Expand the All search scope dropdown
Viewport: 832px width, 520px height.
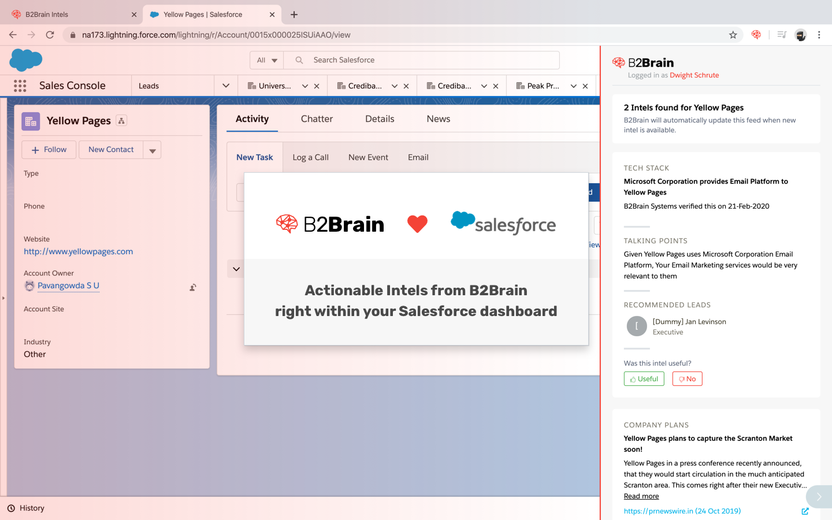point(267,60)
